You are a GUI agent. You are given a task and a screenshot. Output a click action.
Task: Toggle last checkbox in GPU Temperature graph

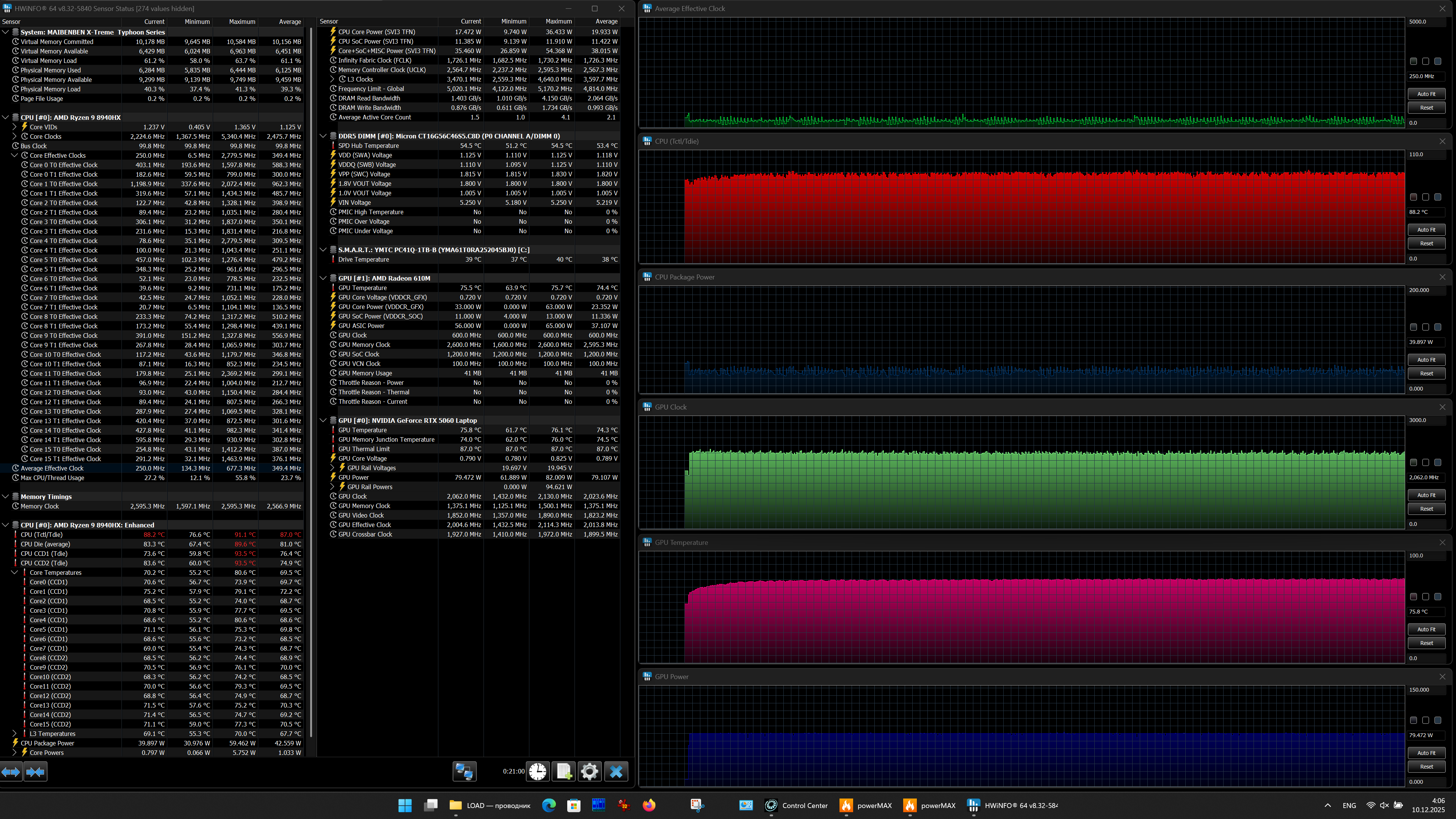coord(1437,596)
